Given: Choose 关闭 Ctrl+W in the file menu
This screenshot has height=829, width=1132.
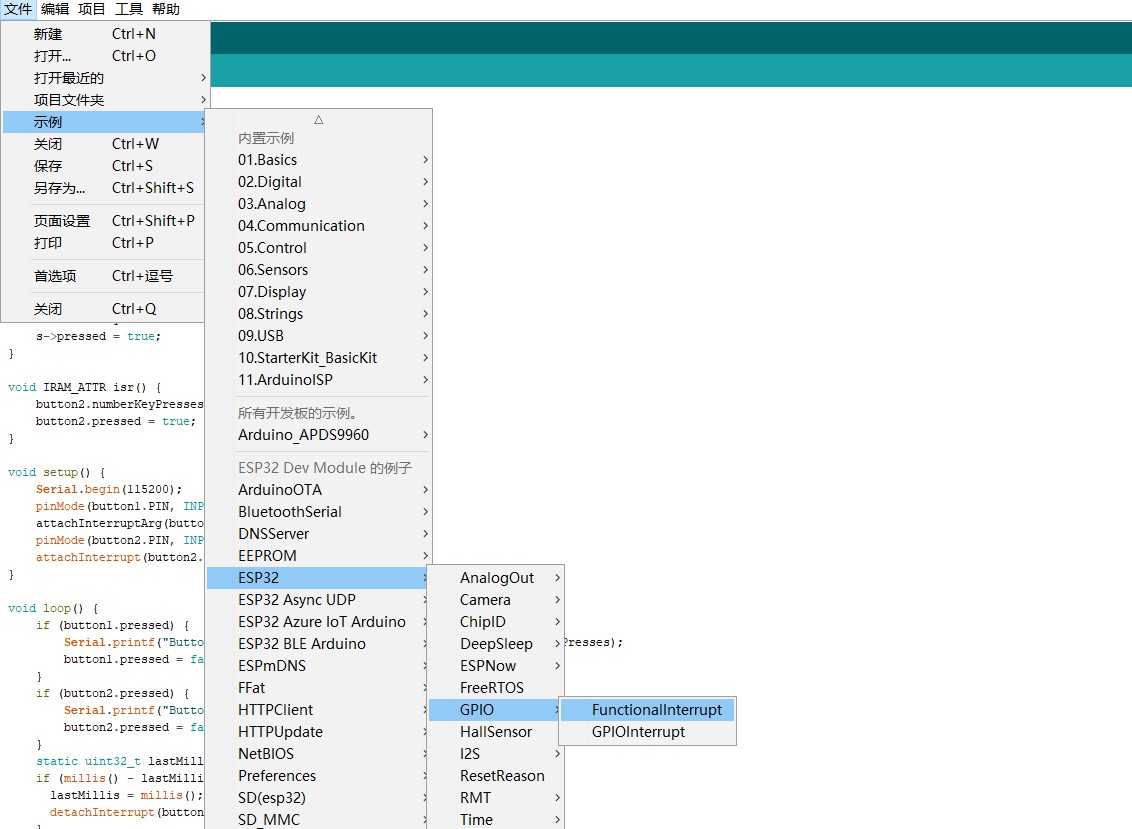Looking at the screenshot, I should coord(105,144).
